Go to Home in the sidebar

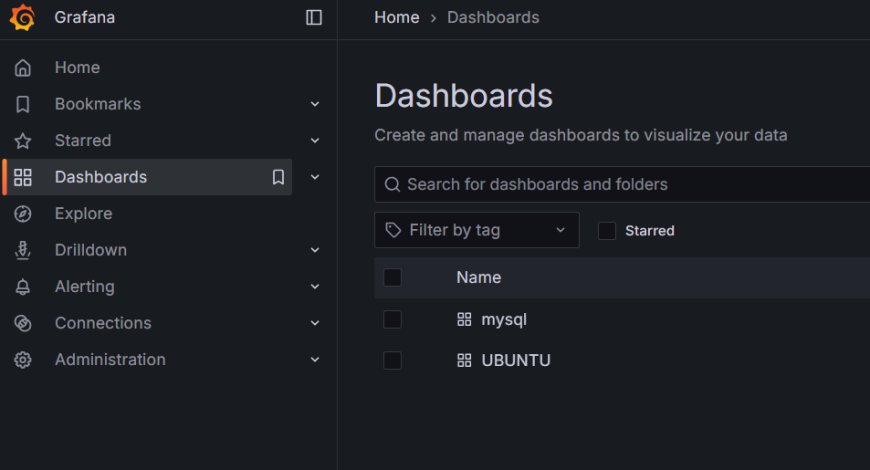click(77, 68)
